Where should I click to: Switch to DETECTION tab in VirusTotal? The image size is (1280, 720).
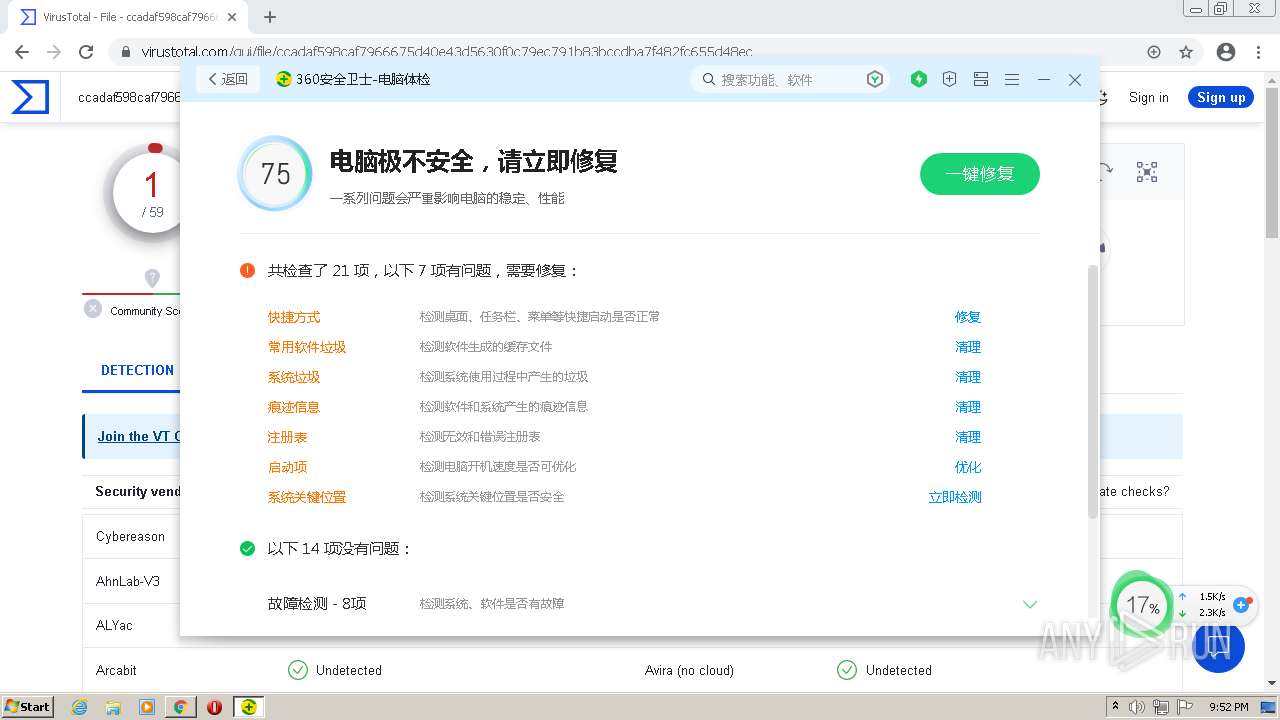(x=137, y=370)
